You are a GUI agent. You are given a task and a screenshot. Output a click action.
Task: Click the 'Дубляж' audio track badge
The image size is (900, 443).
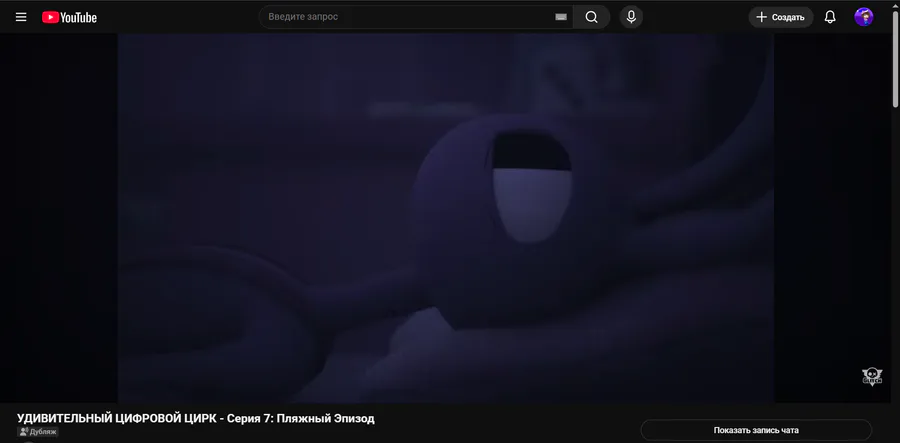38,432
